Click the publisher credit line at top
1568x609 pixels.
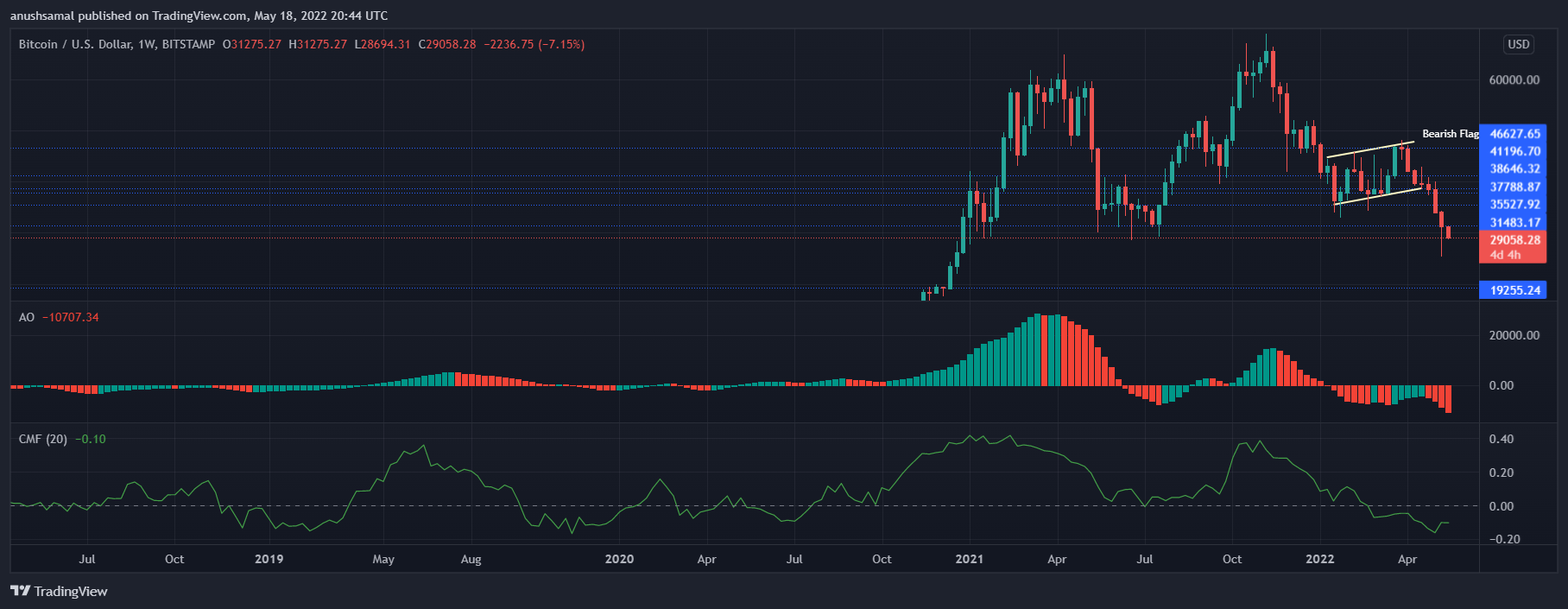199,16
